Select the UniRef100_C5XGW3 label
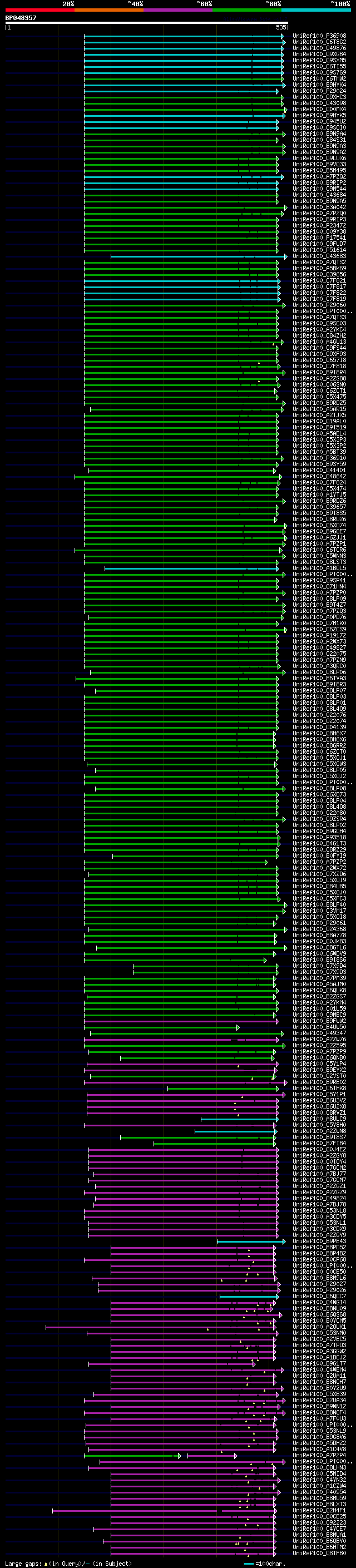Screen dimensions: 356x1568 click(319, 764)
